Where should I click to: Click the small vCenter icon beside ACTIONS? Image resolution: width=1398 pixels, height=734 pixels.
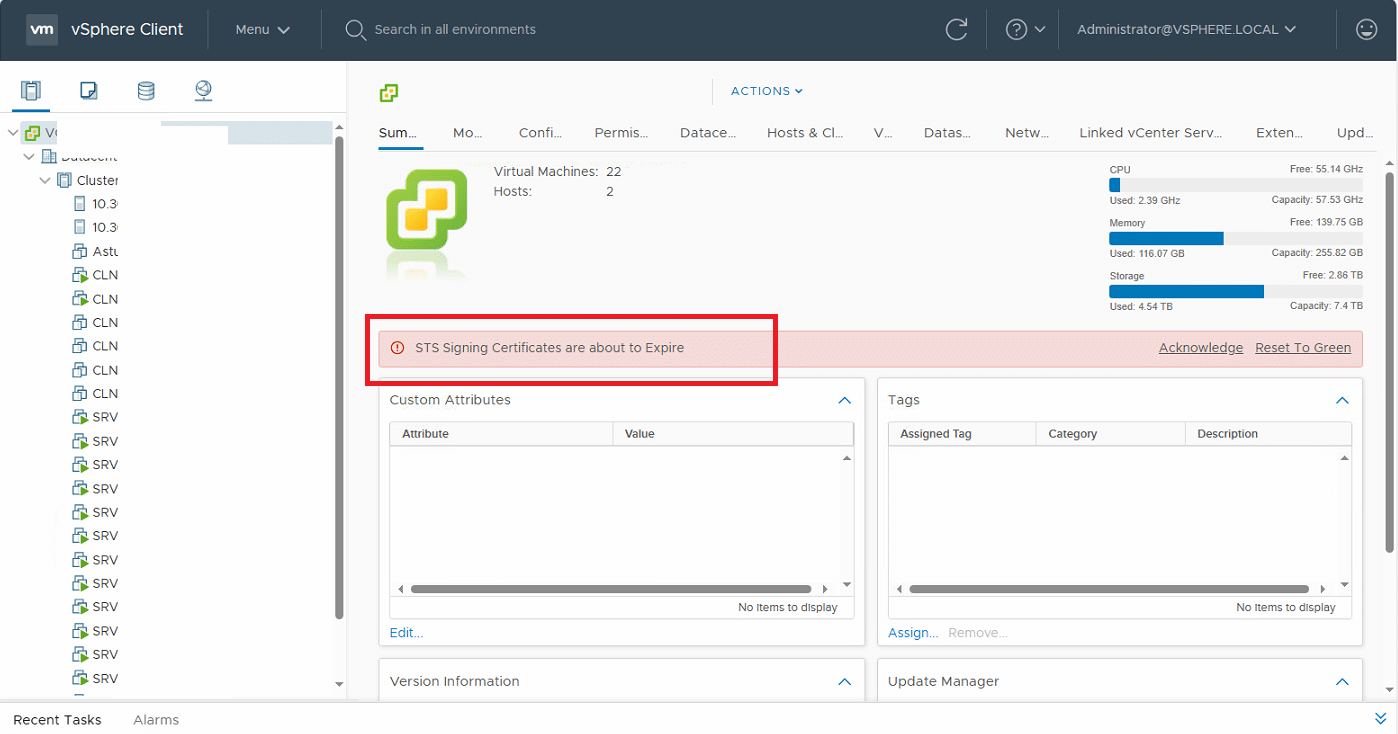389,93
